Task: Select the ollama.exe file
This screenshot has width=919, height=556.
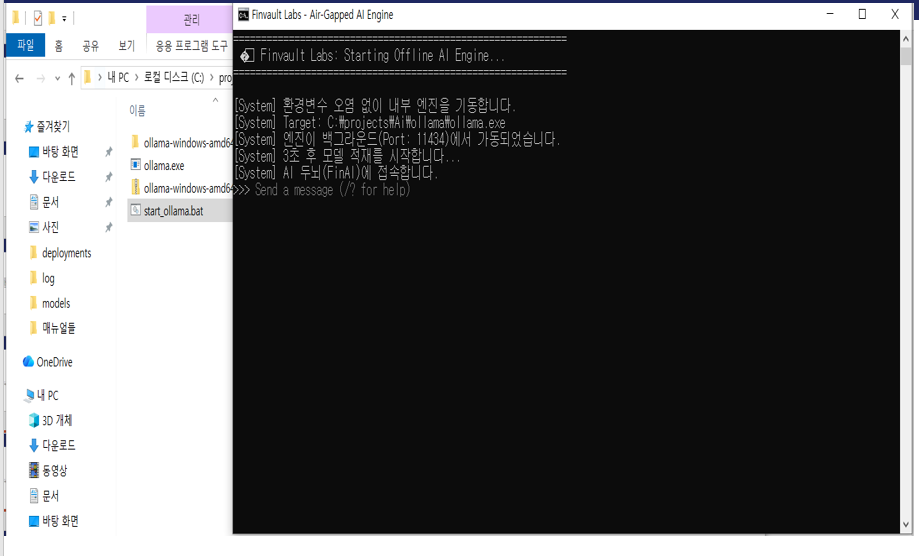Action: pyautogui.click(x=164, y=166)
